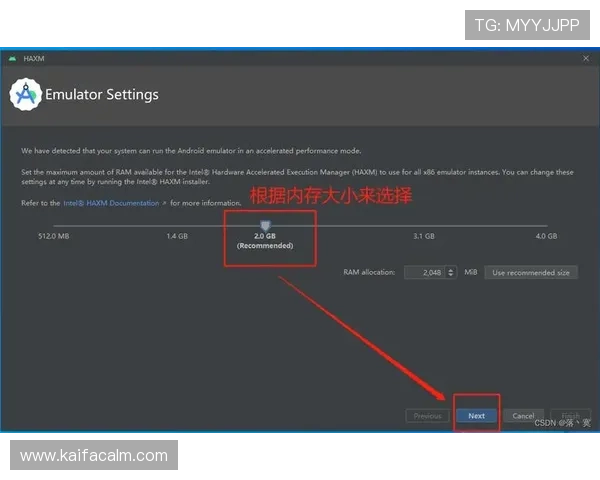600x480 pixels.
Task: Open the Intel HAXM Documentation link
Action: click(x=110, y=203)
